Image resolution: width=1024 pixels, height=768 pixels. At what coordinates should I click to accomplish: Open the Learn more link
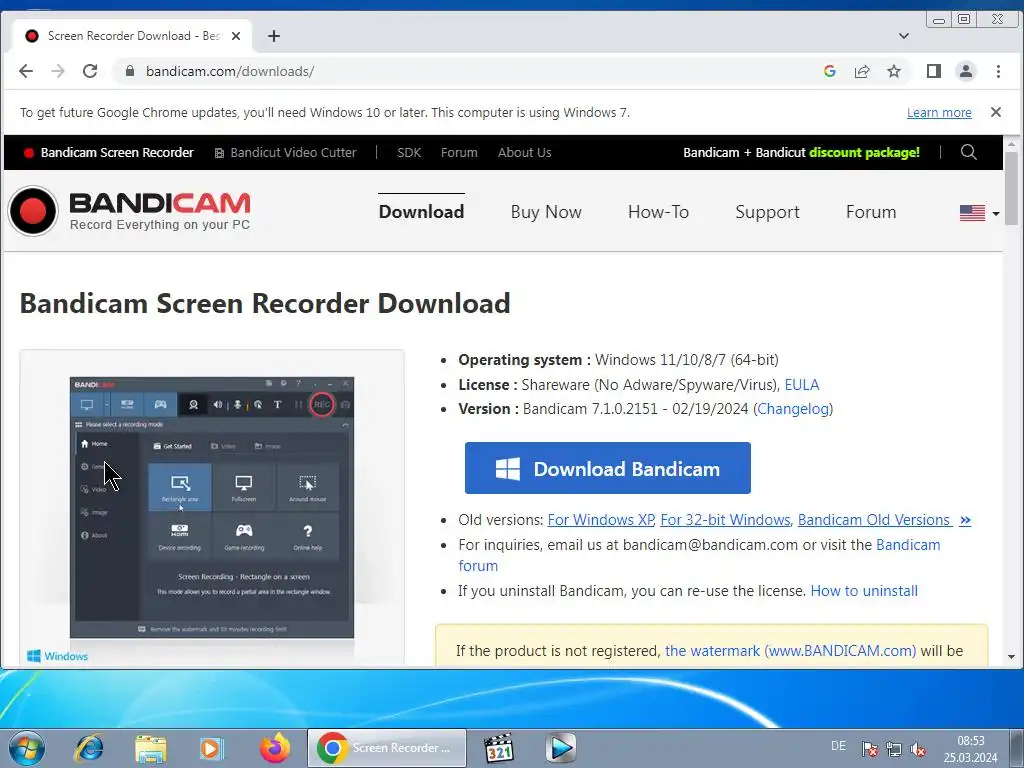coord(939,112)
